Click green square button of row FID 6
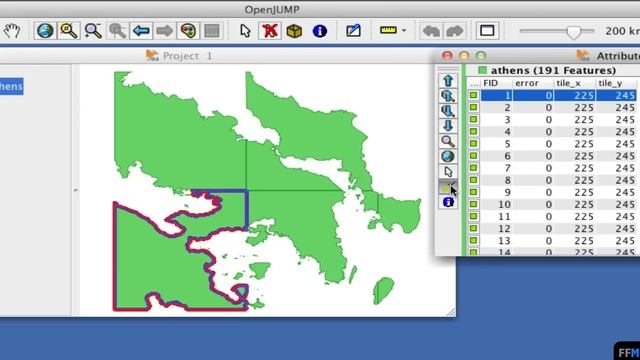Screen dimensions: 640x360 coord(473,156)
